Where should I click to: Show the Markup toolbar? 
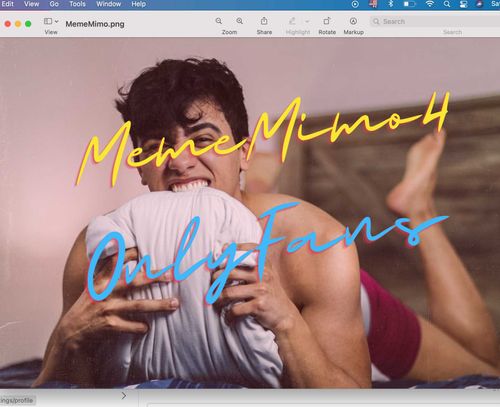(x=353, y=21)
